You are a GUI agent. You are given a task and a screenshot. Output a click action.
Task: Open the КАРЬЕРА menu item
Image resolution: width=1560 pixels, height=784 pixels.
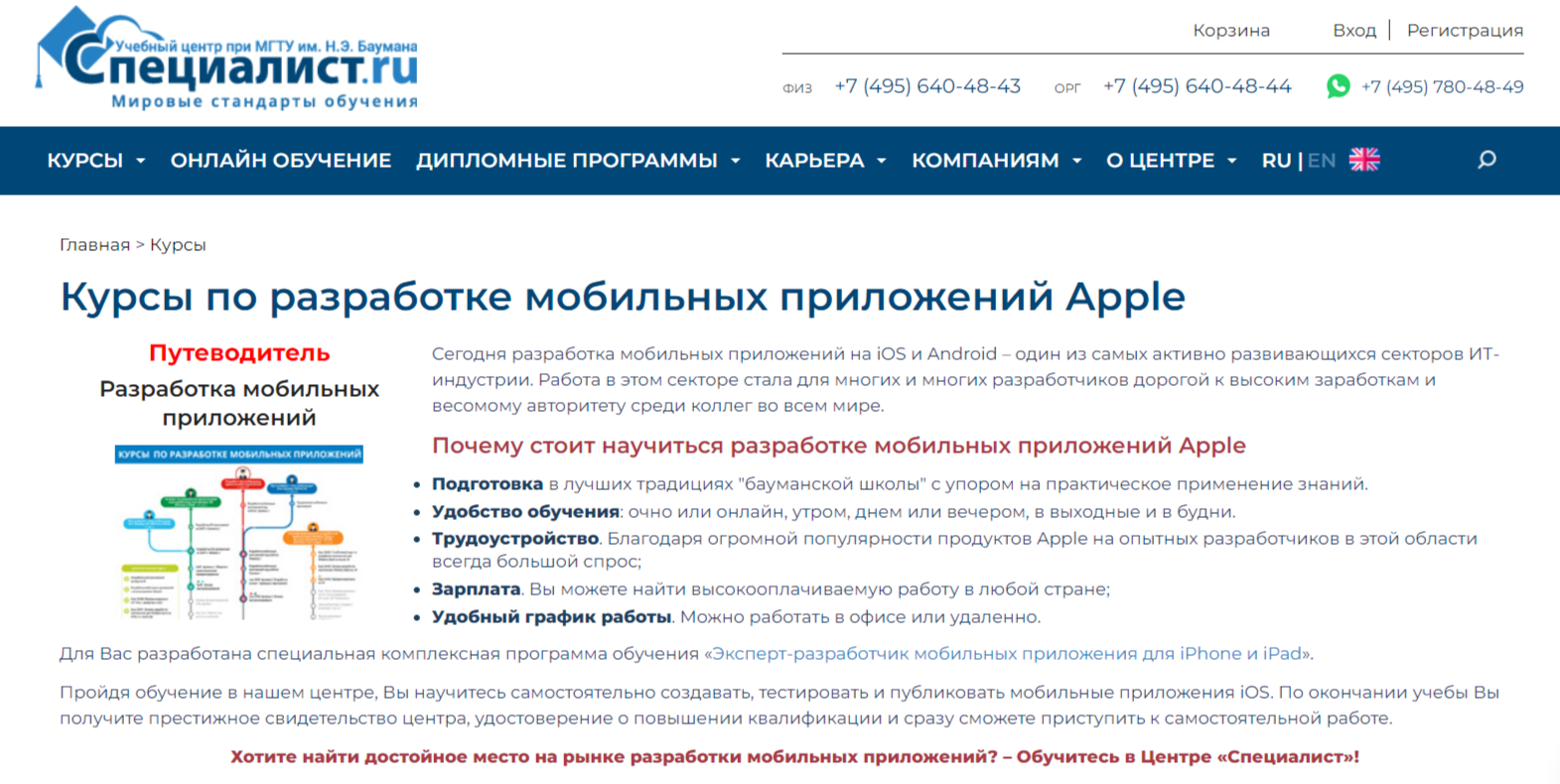click(x=814, y=160)
